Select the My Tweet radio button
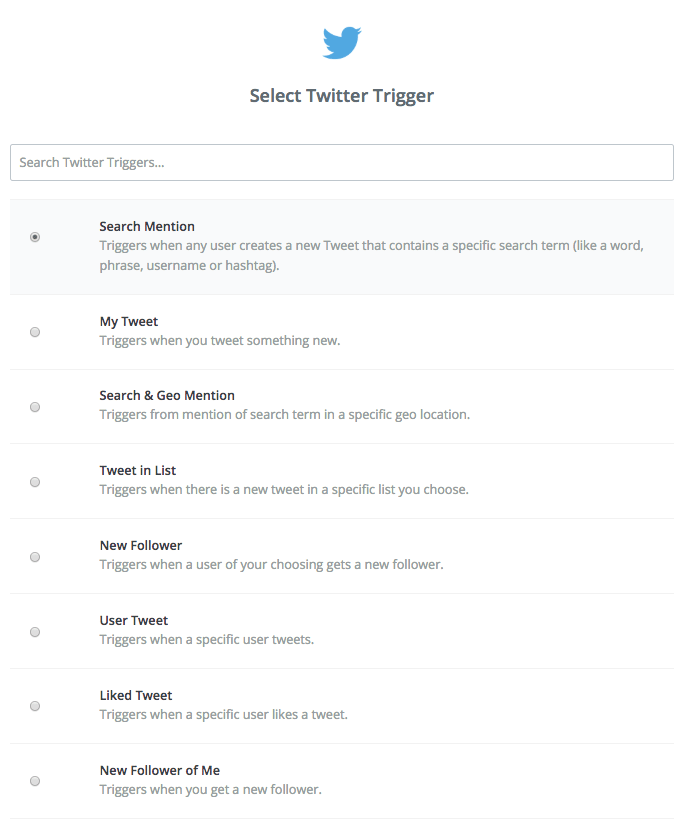Viewport: 687px width, 828px height. coord(35,332)
